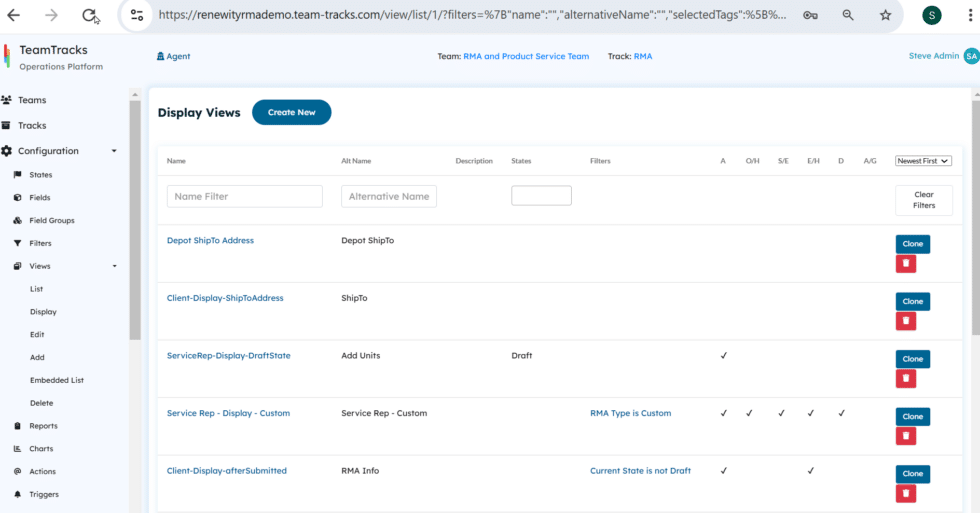This screenshot has height=513, width=980.
Task: Focus the Alternative Name filter input
Action: click(389, 196)
